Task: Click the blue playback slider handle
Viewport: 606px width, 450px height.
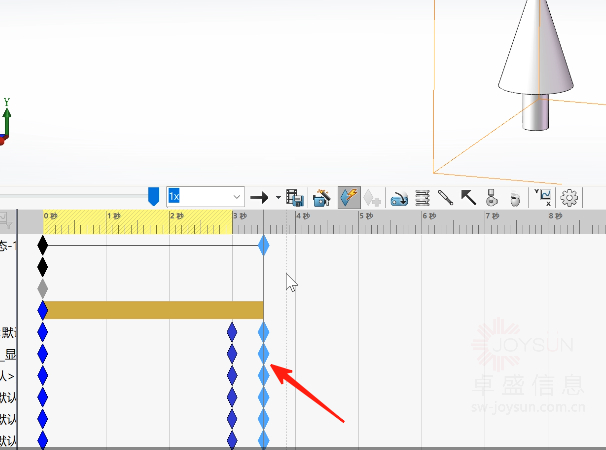Action: point(153,196)
